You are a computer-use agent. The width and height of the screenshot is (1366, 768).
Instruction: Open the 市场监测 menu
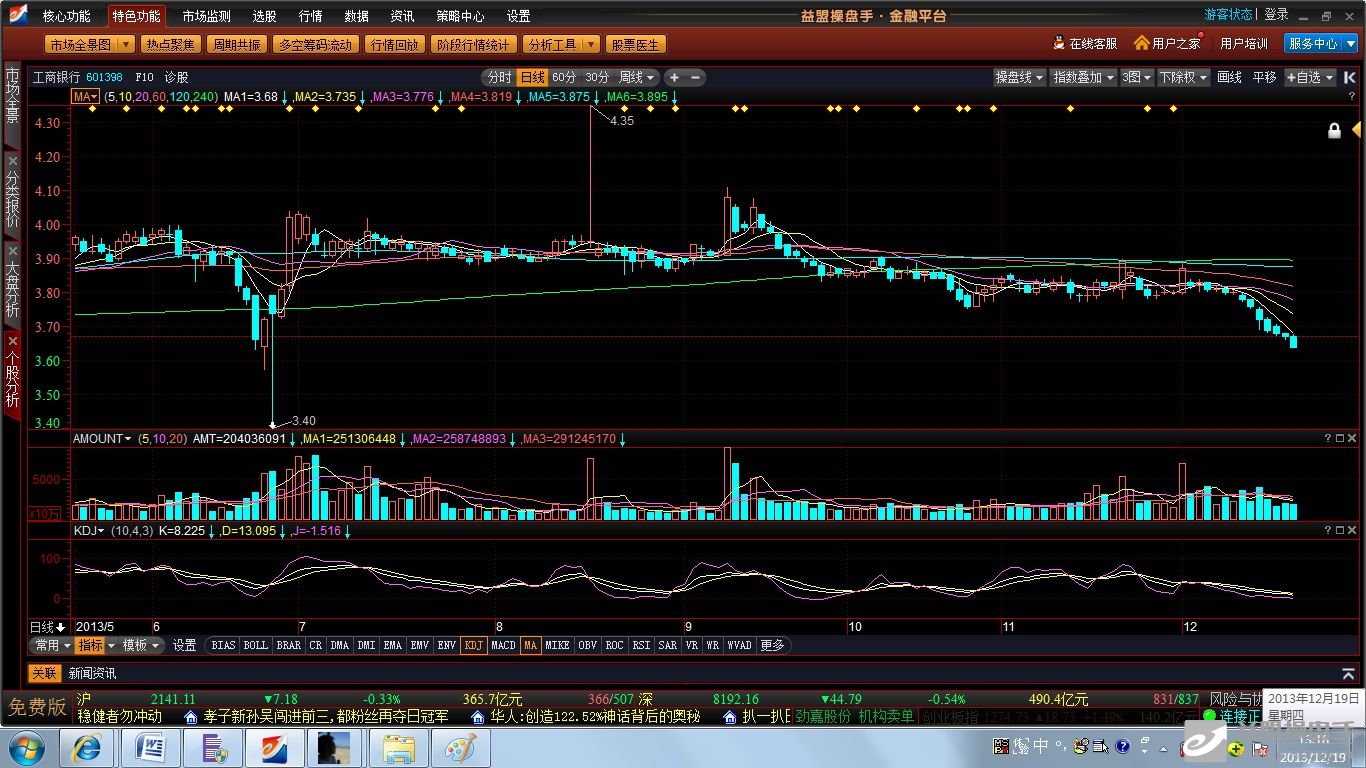(x=206, y=16)
